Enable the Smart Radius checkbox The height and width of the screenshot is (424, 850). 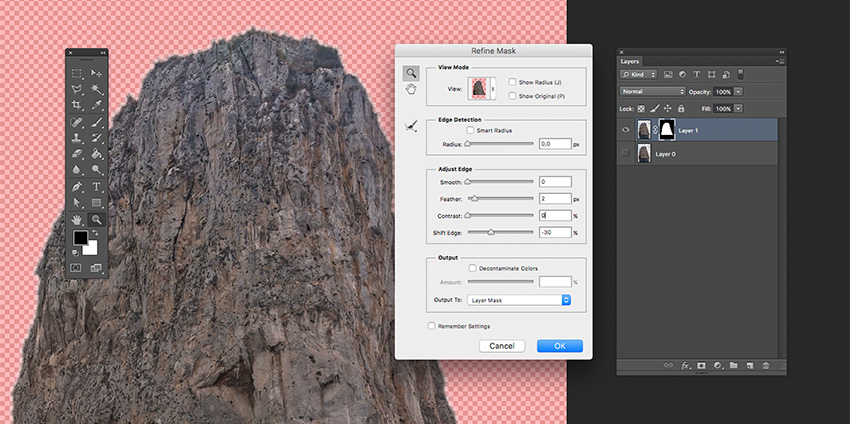click(x=471, y=130)
